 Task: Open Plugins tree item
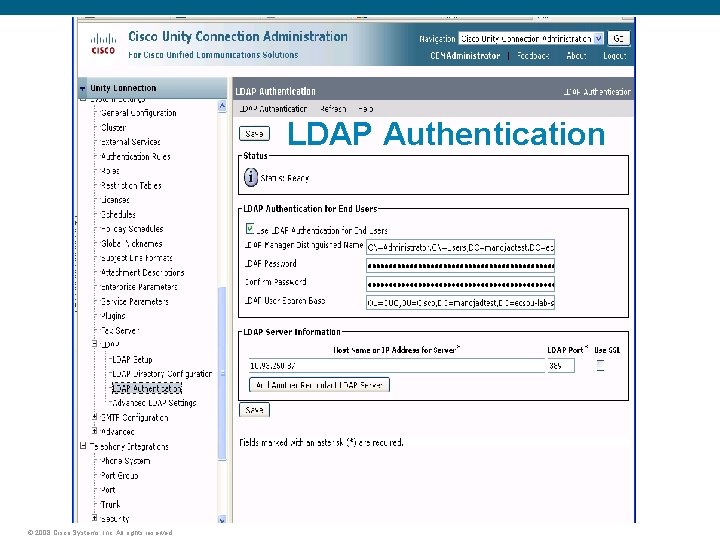coord(113,316)
